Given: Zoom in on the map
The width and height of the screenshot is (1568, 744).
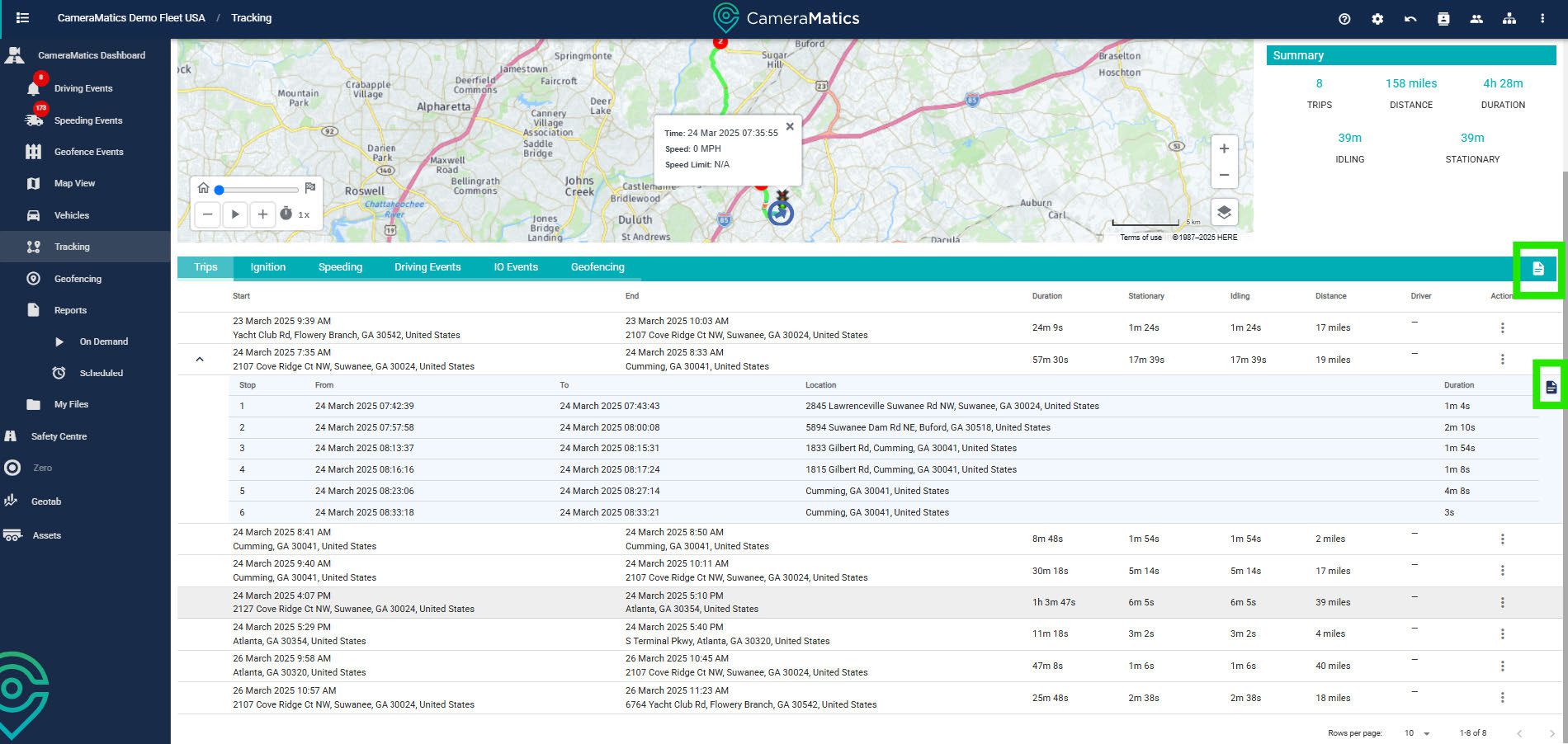Looking at the screenshot, I should pyautogui.click(x=1224, y=148).
